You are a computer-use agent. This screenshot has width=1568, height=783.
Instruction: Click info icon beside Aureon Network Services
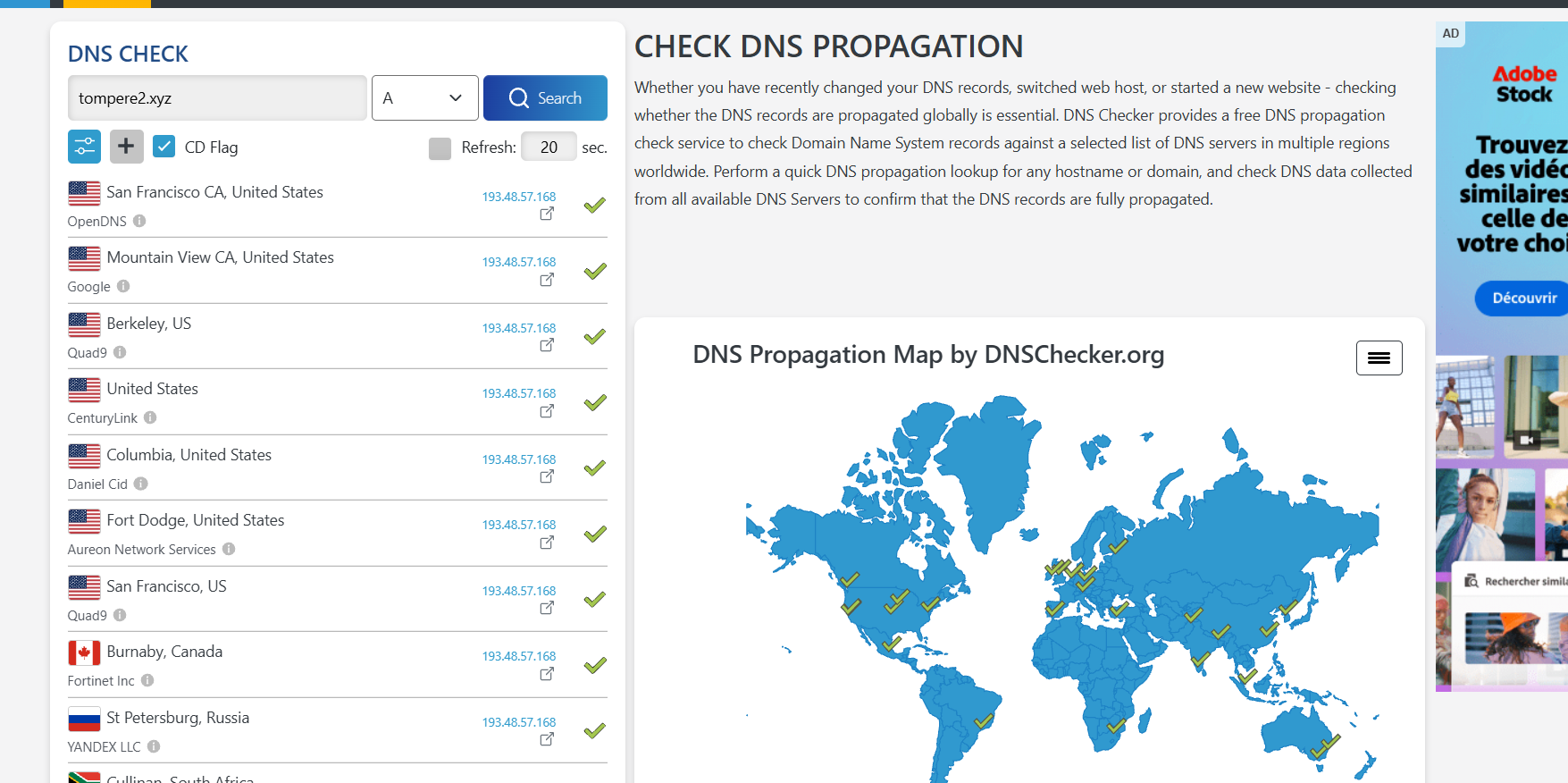pyautogui.click(x=229, y=549)
